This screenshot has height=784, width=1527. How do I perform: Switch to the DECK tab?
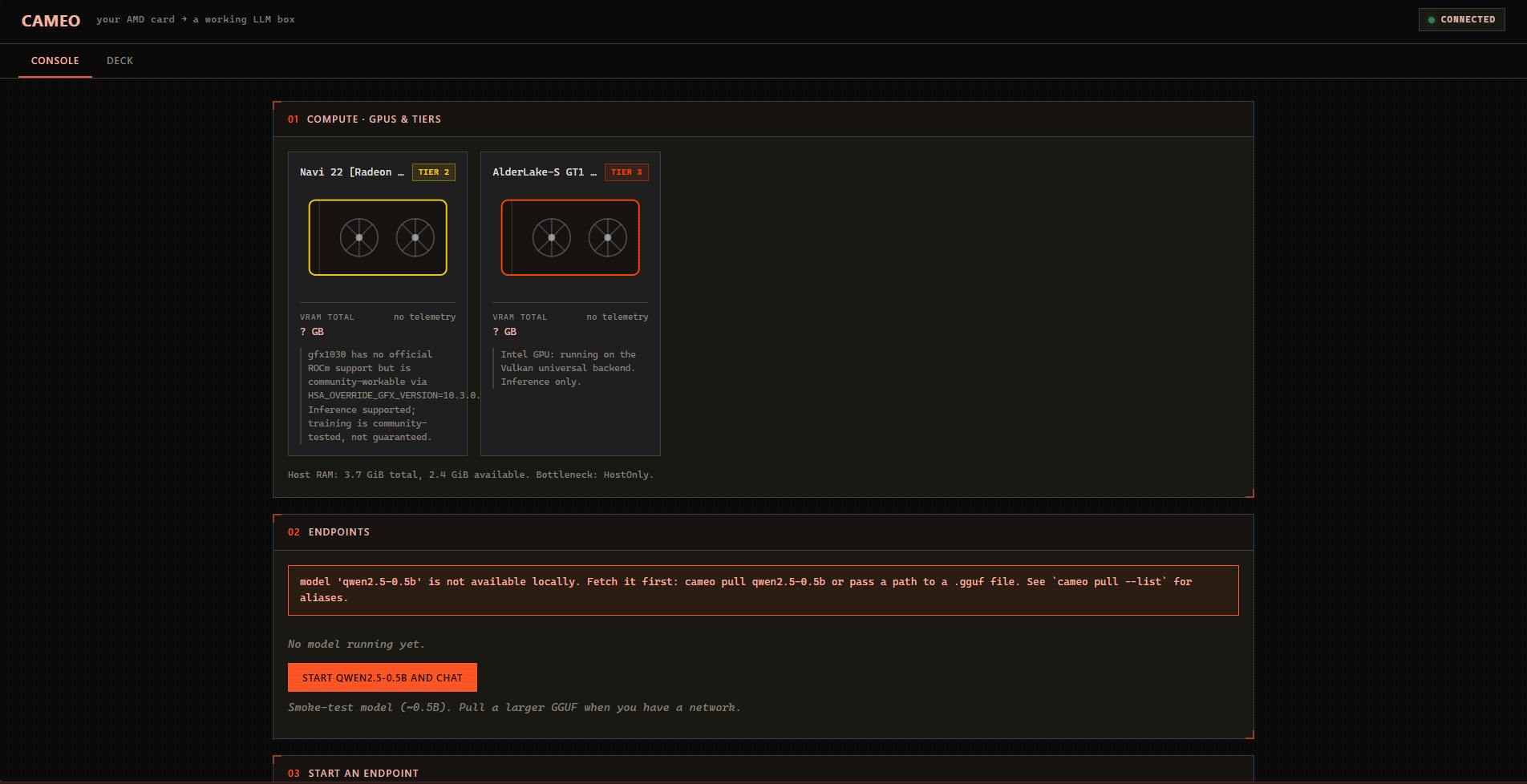coord(120,61)
